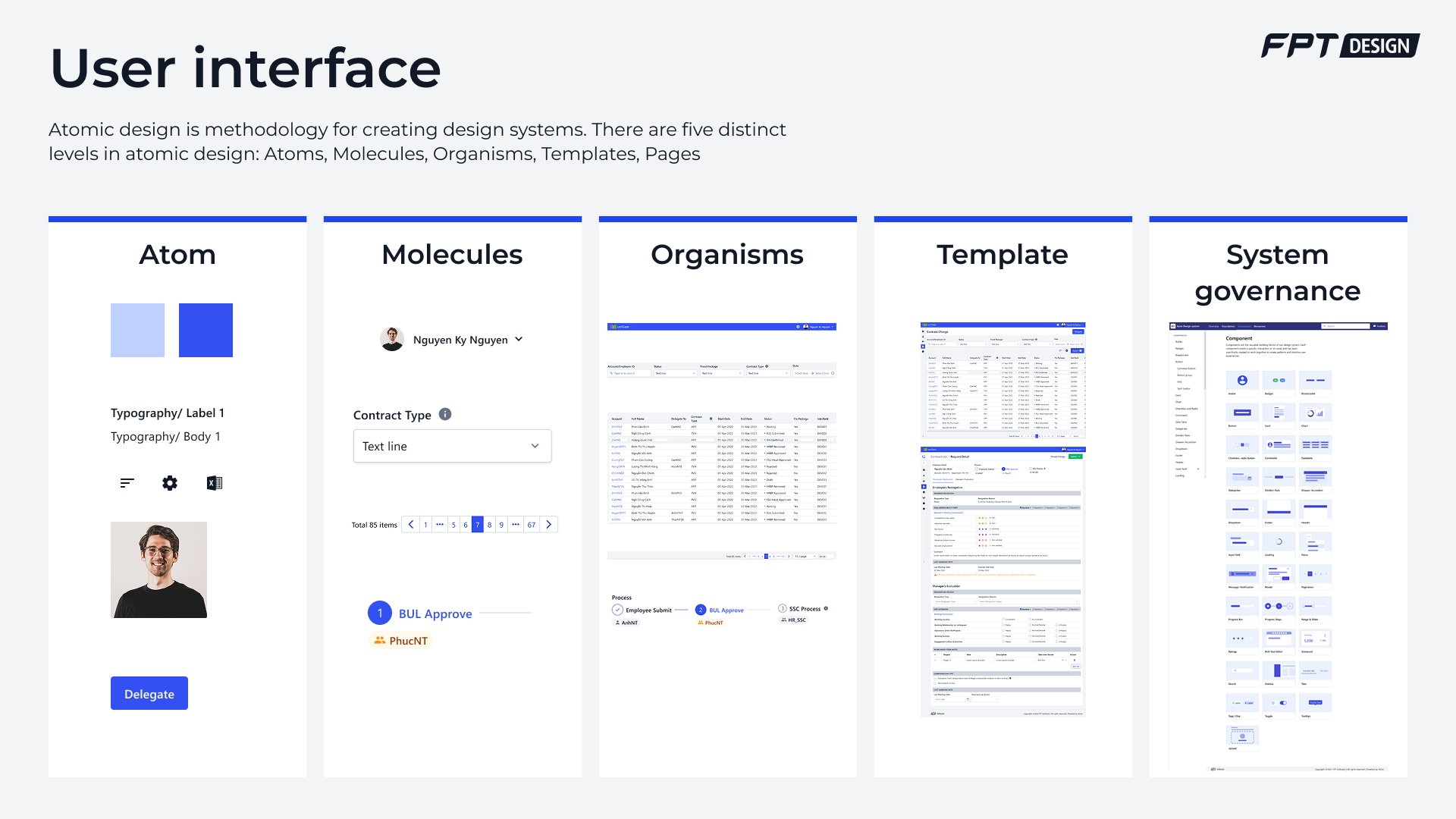This screenshot has width=1456, height=819.
Task: Go to previous page with left arrow
Action: coord(411,525)
